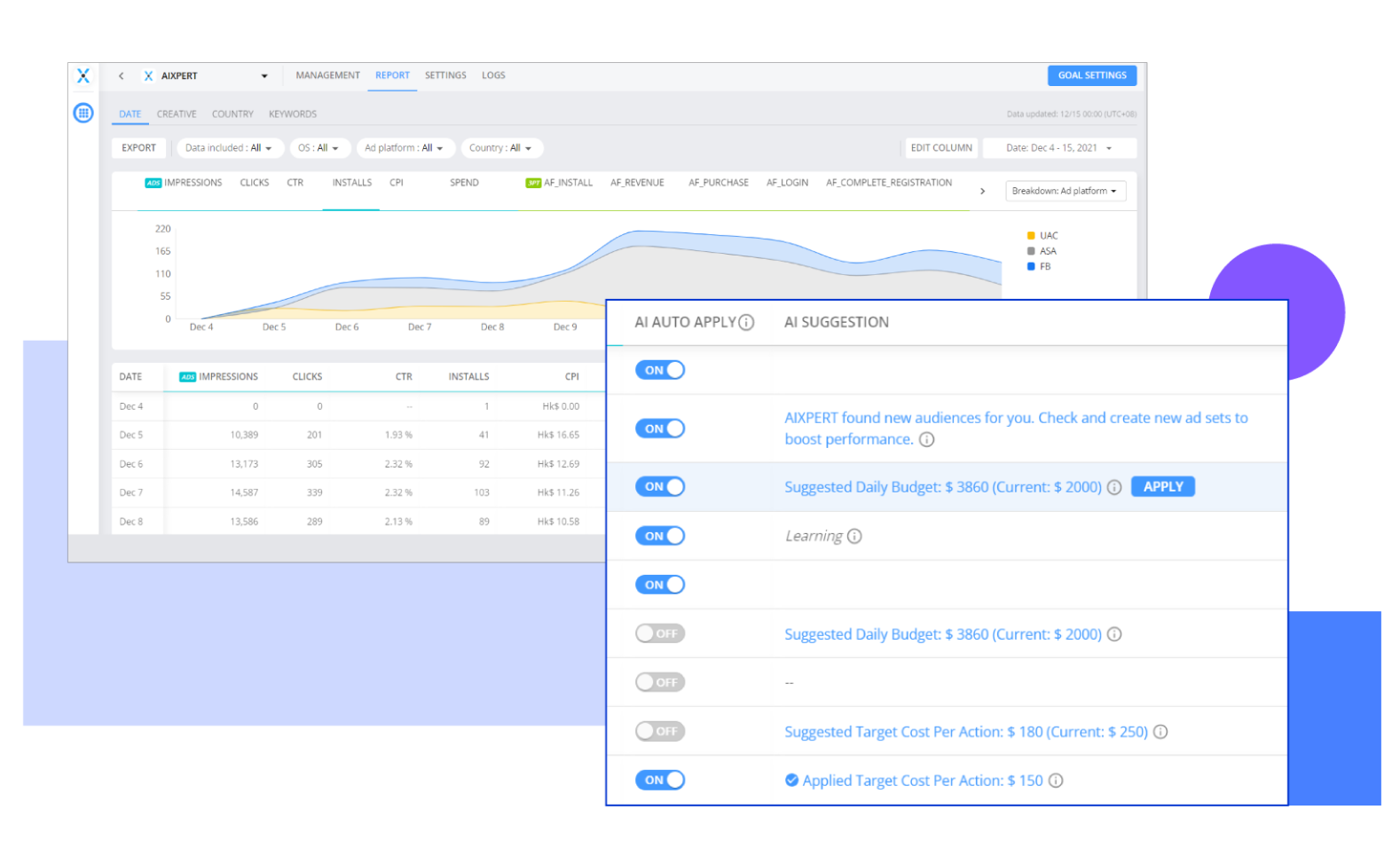This screenshot has height=849, width=1400.
Task: Enable OFF toggle for Suggested Target Cost row
Action: (x=660, y=731)
